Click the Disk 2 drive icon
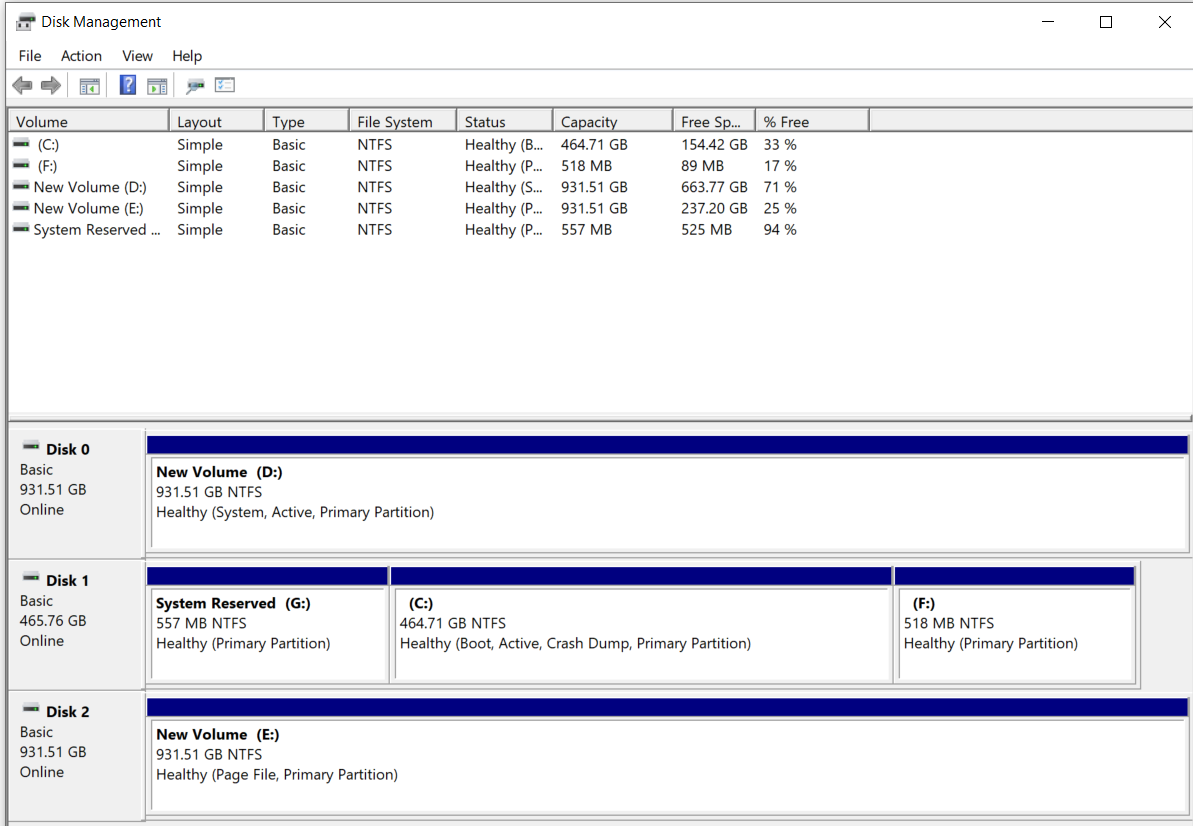This screenshot has width=1193, height=826. tap(30, 709)
